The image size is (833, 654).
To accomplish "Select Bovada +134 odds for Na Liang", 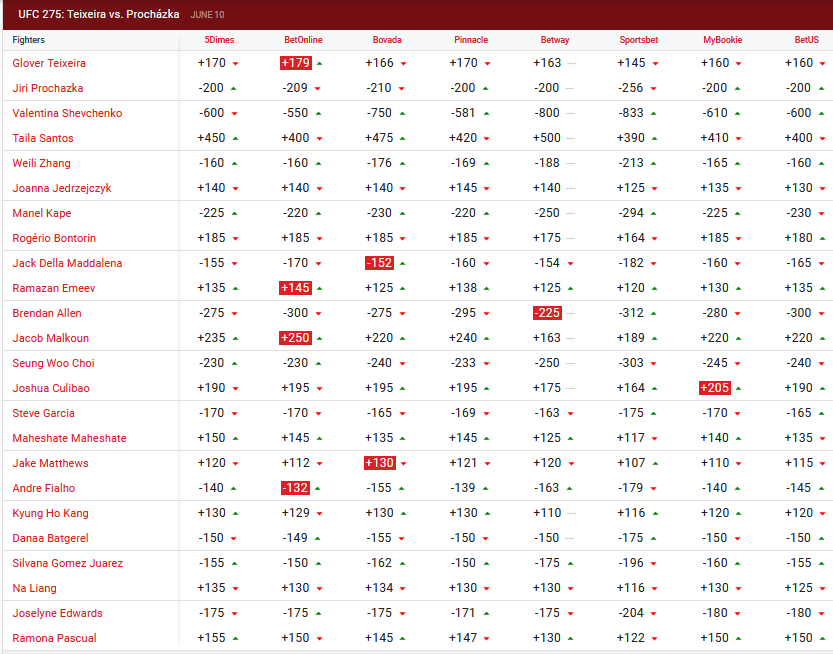I will tap(379, 587).
